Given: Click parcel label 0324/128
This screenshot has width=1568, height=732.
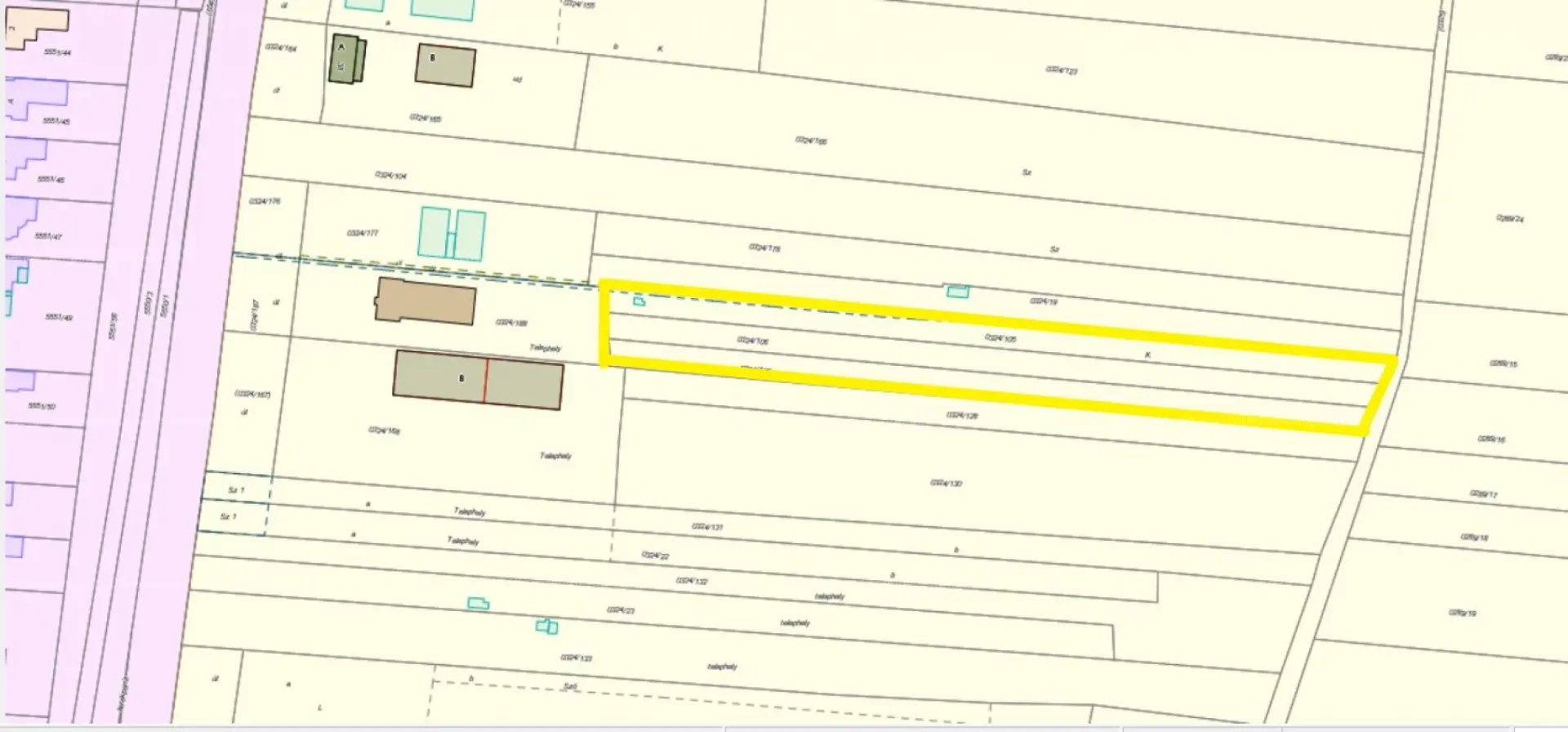Looking at the screenshot, I should point(962,415).
